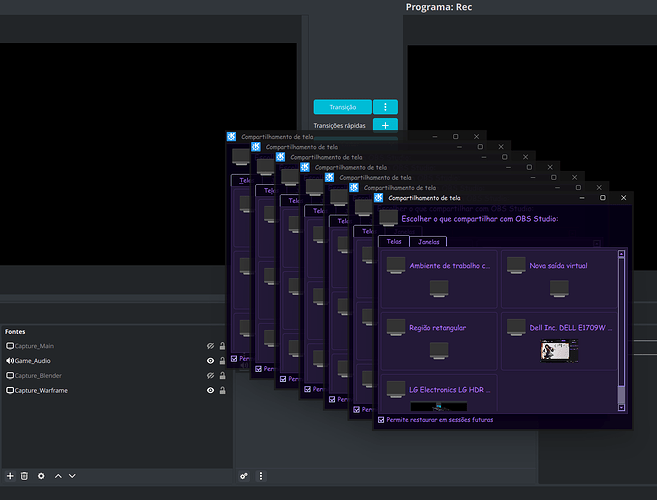Switch to the Telas tab in front dialog
The height and width of the screenshot is (500, 657).
393,241
